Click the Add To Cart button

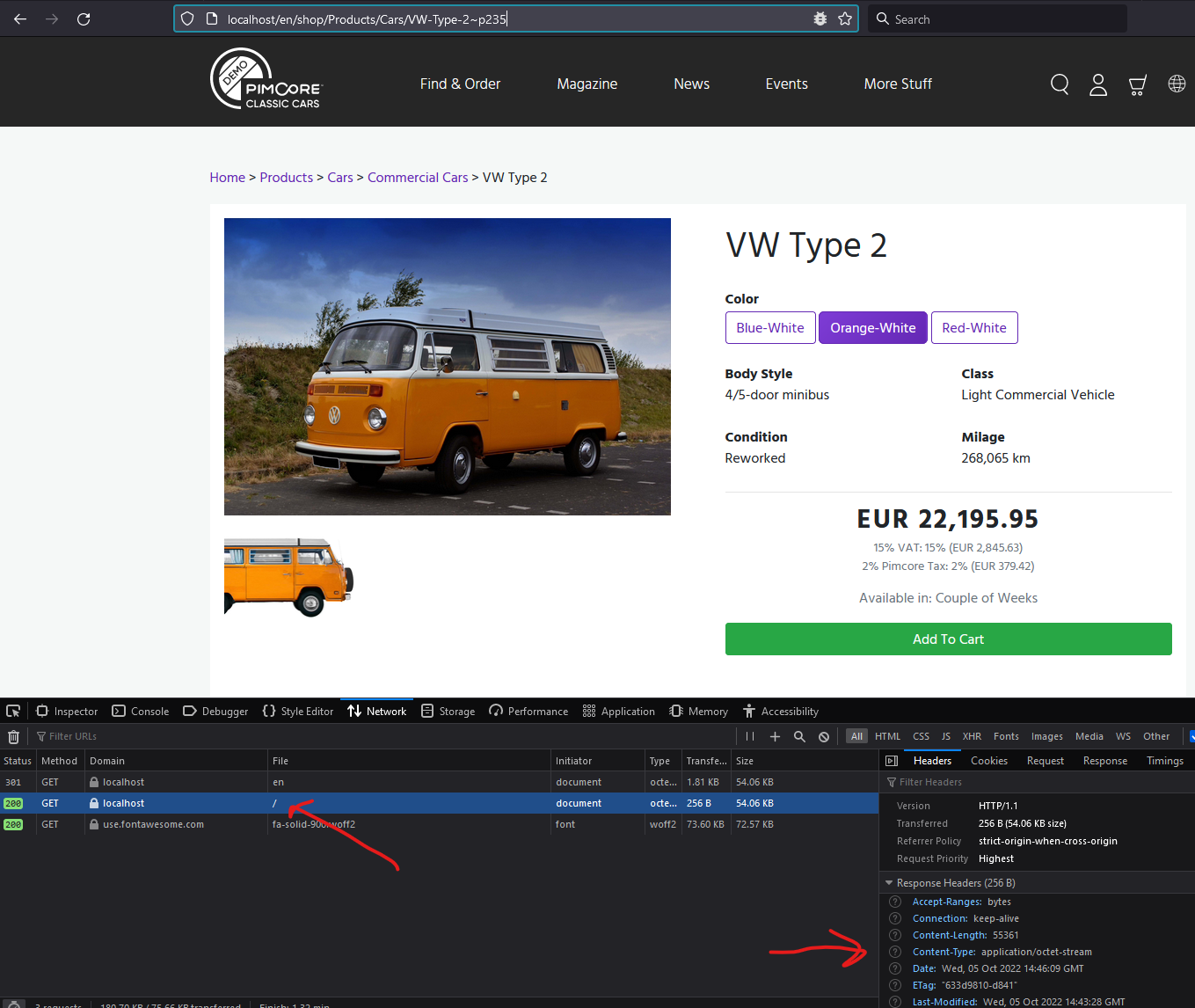(948, 639)
